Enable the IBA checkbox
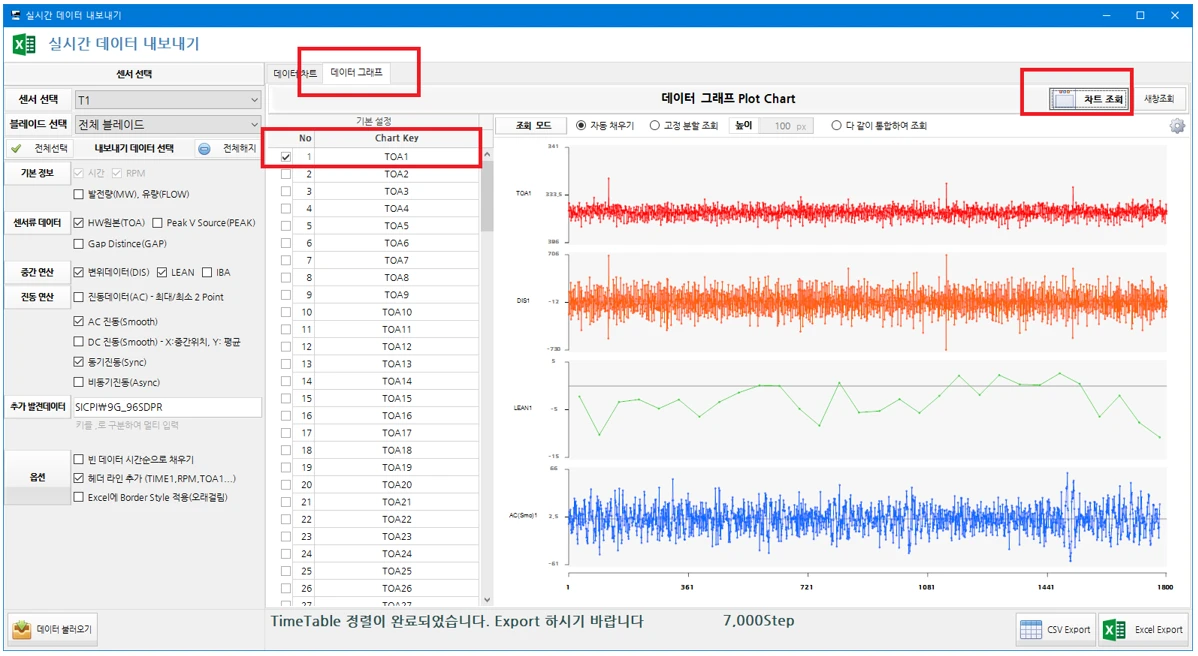 click(x=207, y=273)
